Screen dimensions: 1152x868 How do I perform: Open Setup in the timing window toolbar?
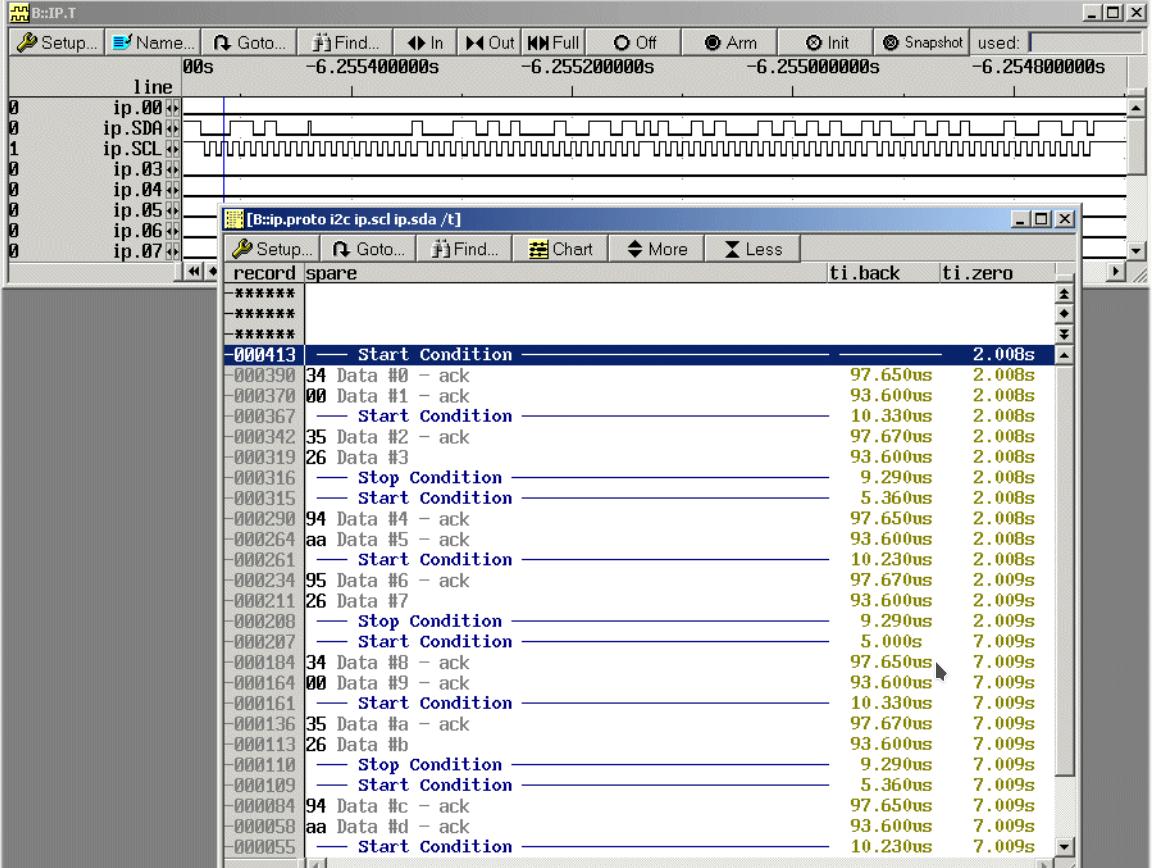coord(55,43)
